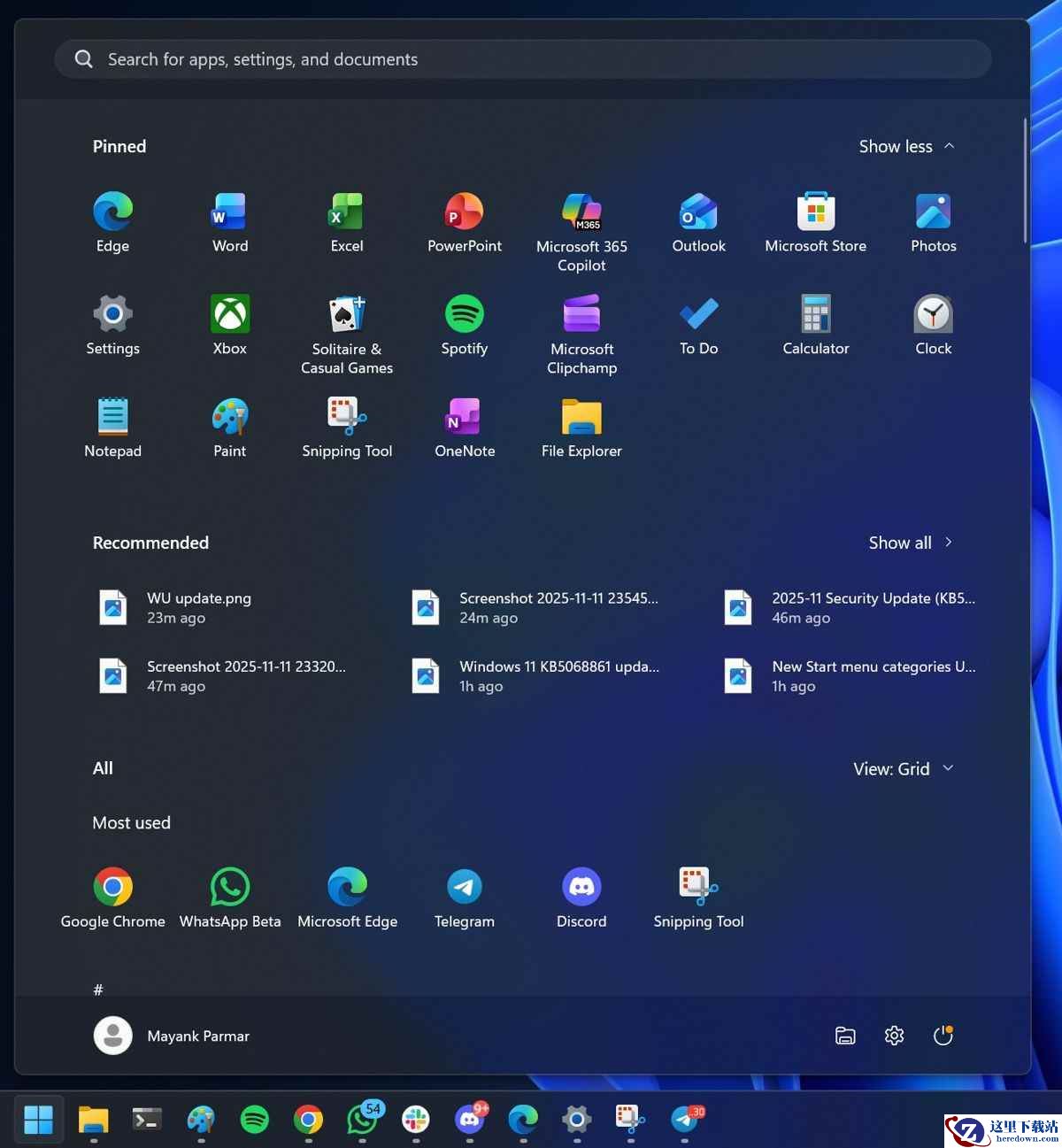Open the Mayank Parmar user account button
Image resolution: width=1062 pixels, height=1148 pixels.
(173, 1036)
